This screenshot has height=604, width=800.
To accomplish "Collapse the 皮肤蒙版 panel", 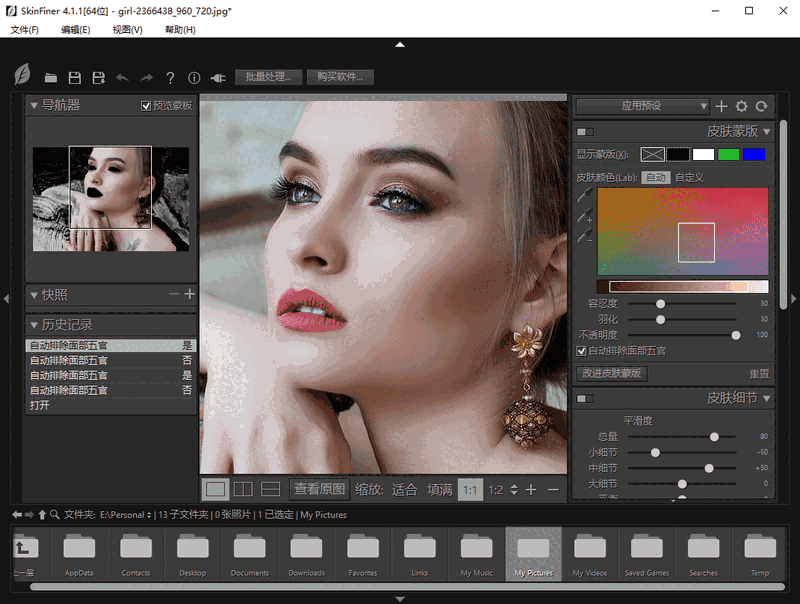I will (767, 130).
